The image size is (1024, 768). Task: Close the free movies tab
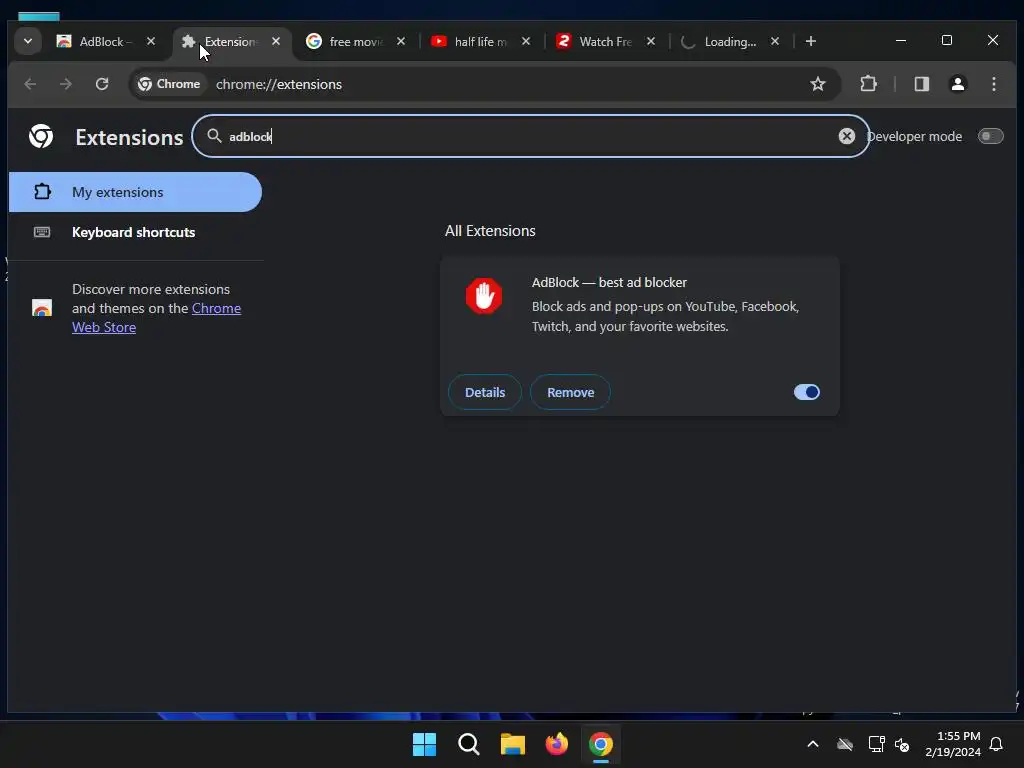tap(401, 41)
